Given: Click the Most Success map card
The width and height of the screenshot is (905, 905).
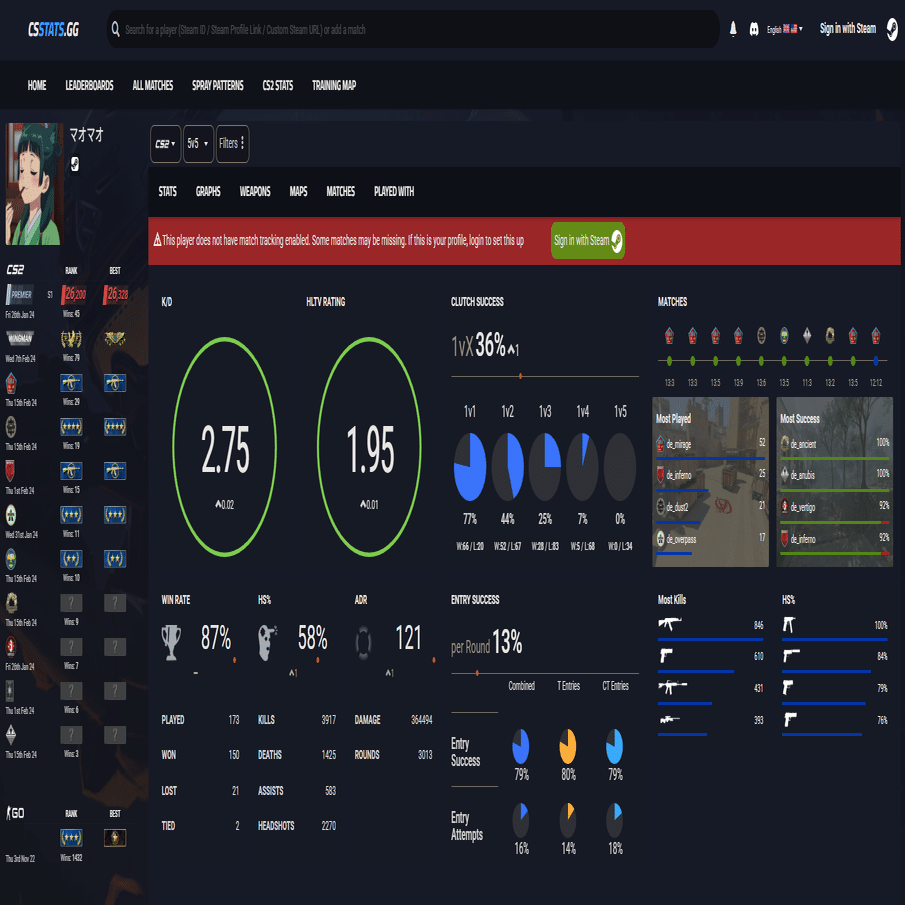Looking at the screenshot, I should (x=835, y=481).
